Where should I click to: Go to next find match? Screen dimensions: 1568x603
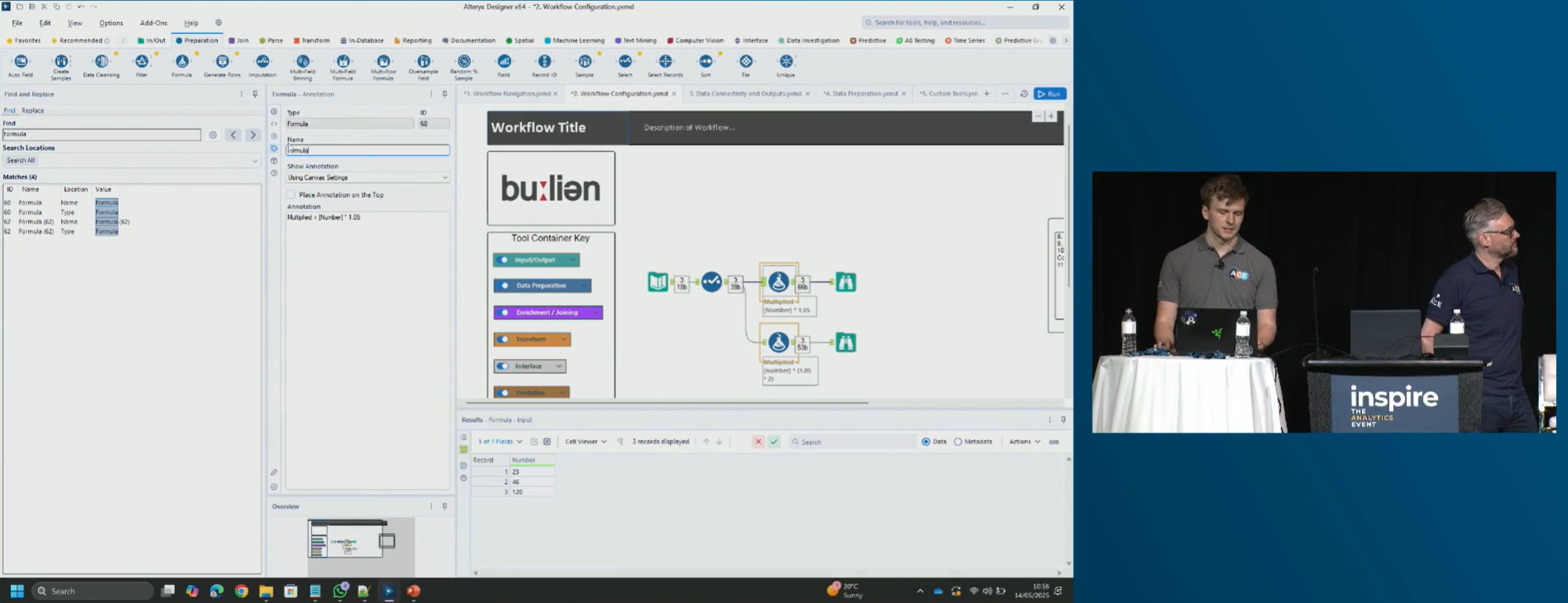pyautogui.click(x=252, y=135)
